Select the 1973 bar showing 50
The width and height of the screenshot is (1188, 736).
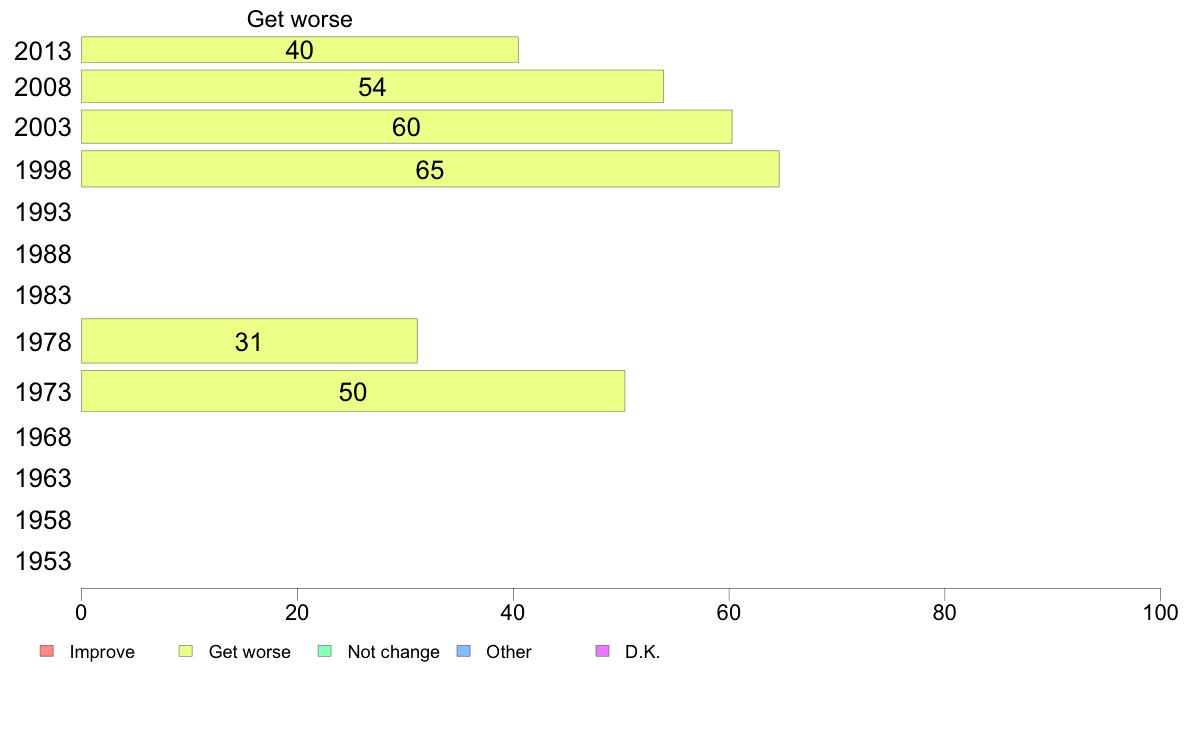353,391
